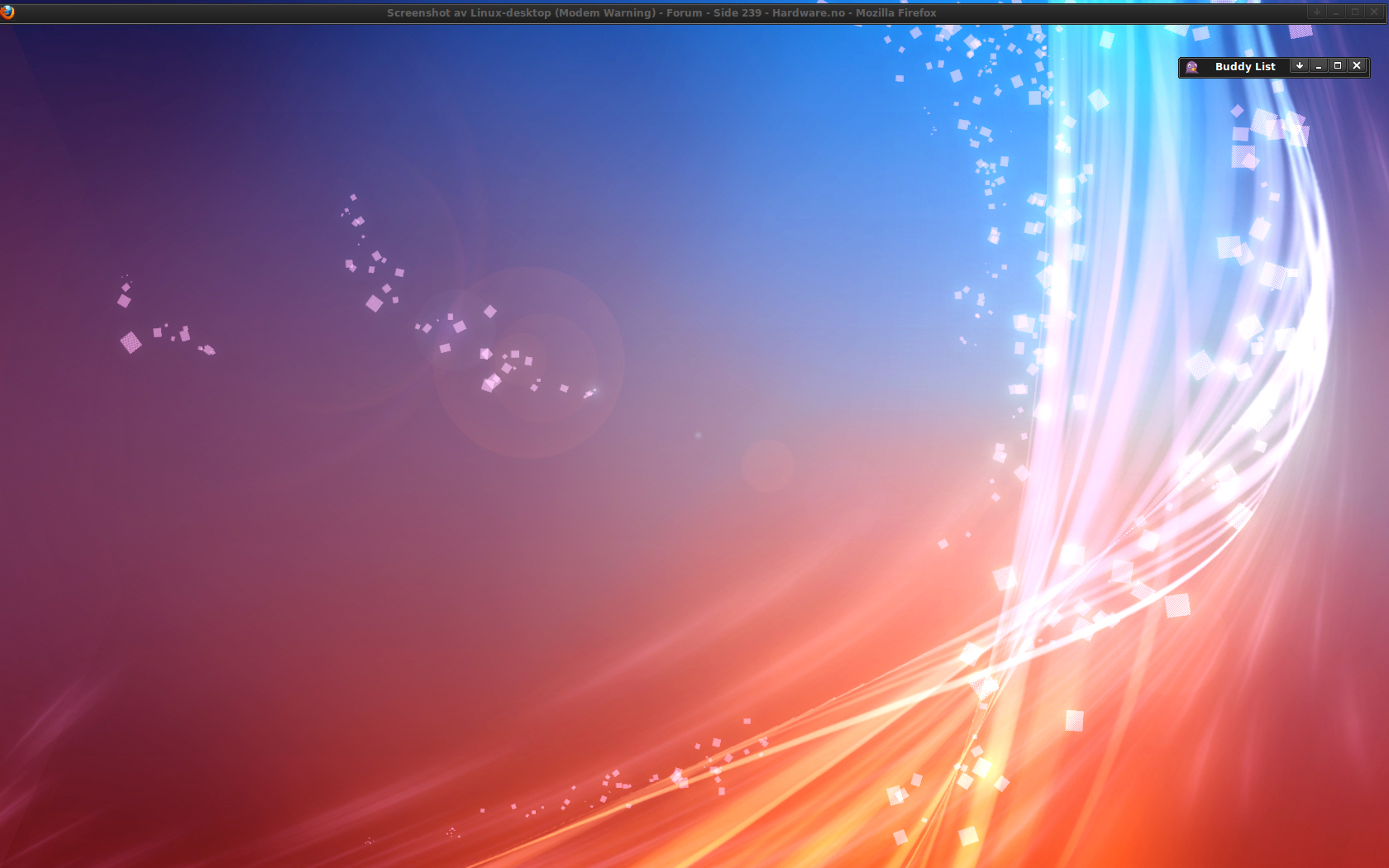
Task: Click the Firefox icon in the title bar
Action: tap(7, 12)
